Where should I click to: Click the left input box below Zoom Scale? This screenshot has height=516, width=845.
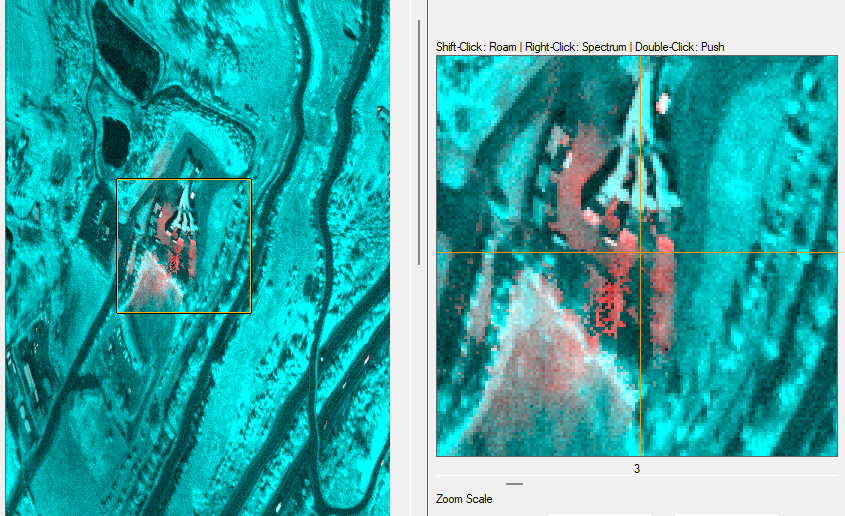(x=598, y=513)
